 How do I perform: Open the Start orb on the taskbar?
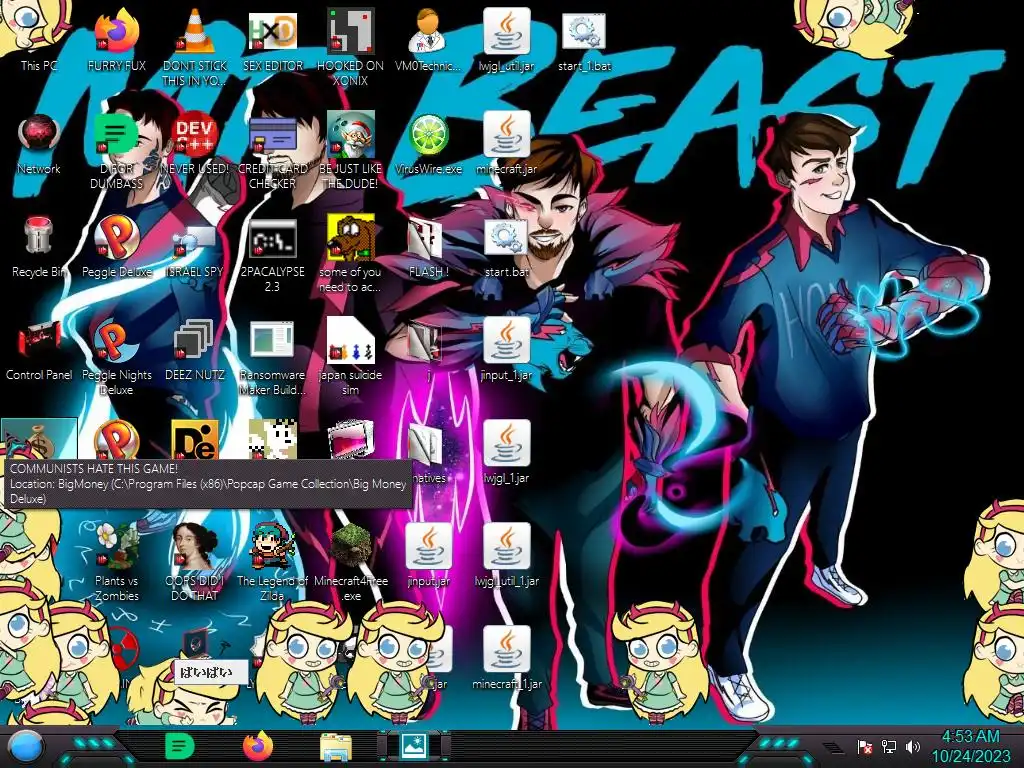click(26, 747)
